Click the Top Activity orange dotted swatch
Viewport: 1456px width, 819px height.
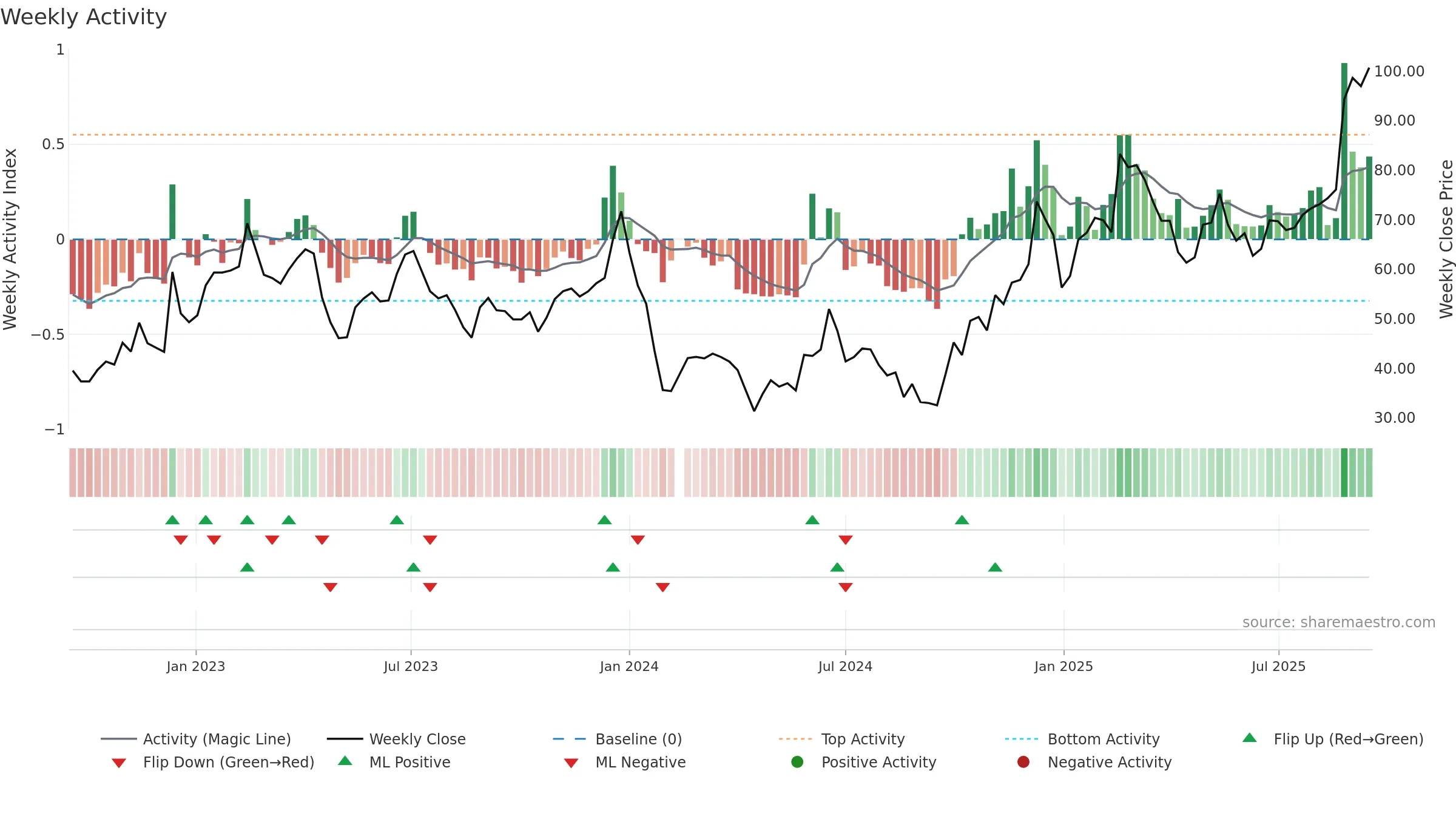pyautogui.click(x=795, y=739)
